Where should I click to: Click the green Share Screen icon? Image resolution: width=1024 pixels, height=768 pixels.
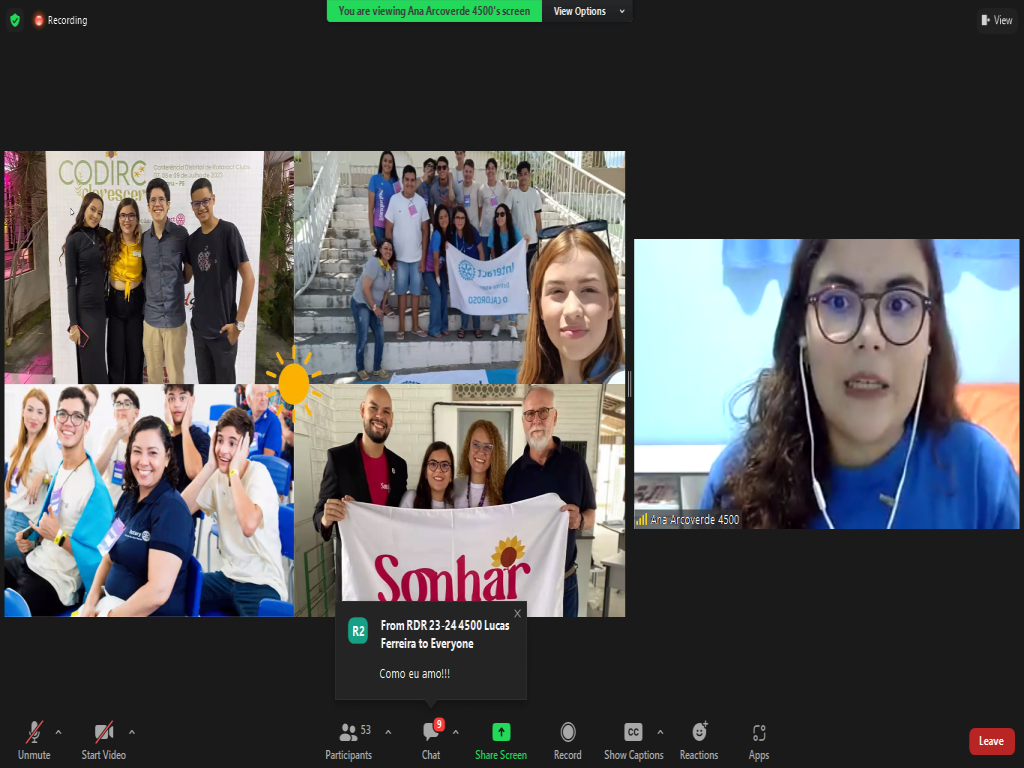501,732
